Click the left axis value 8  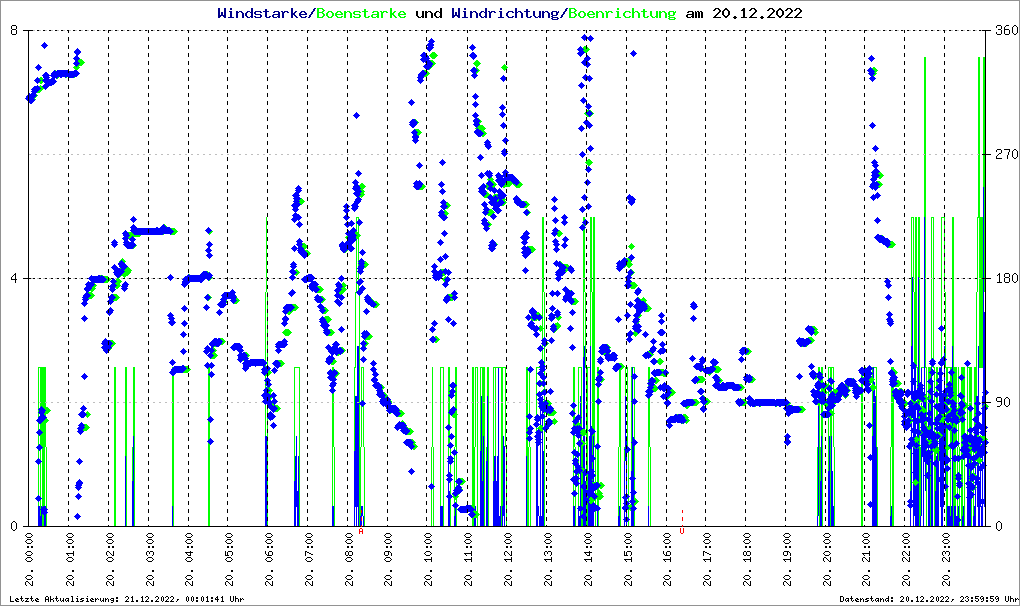(14, 31)
